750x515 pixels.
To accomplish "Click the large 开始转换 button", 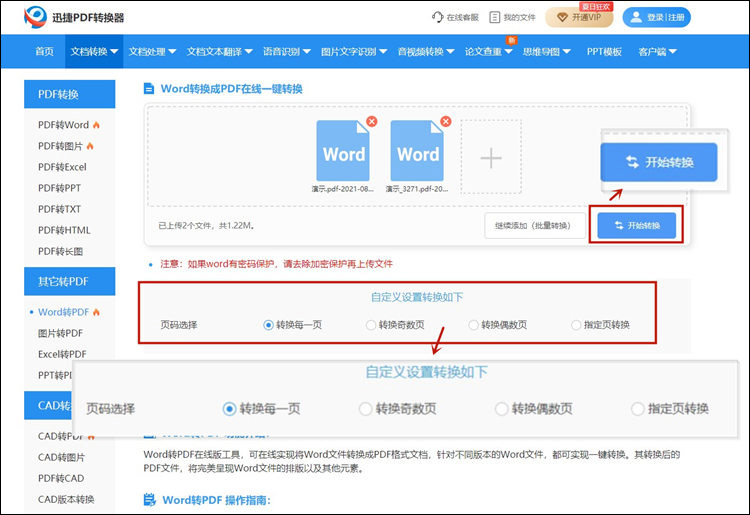I will 659,162.
